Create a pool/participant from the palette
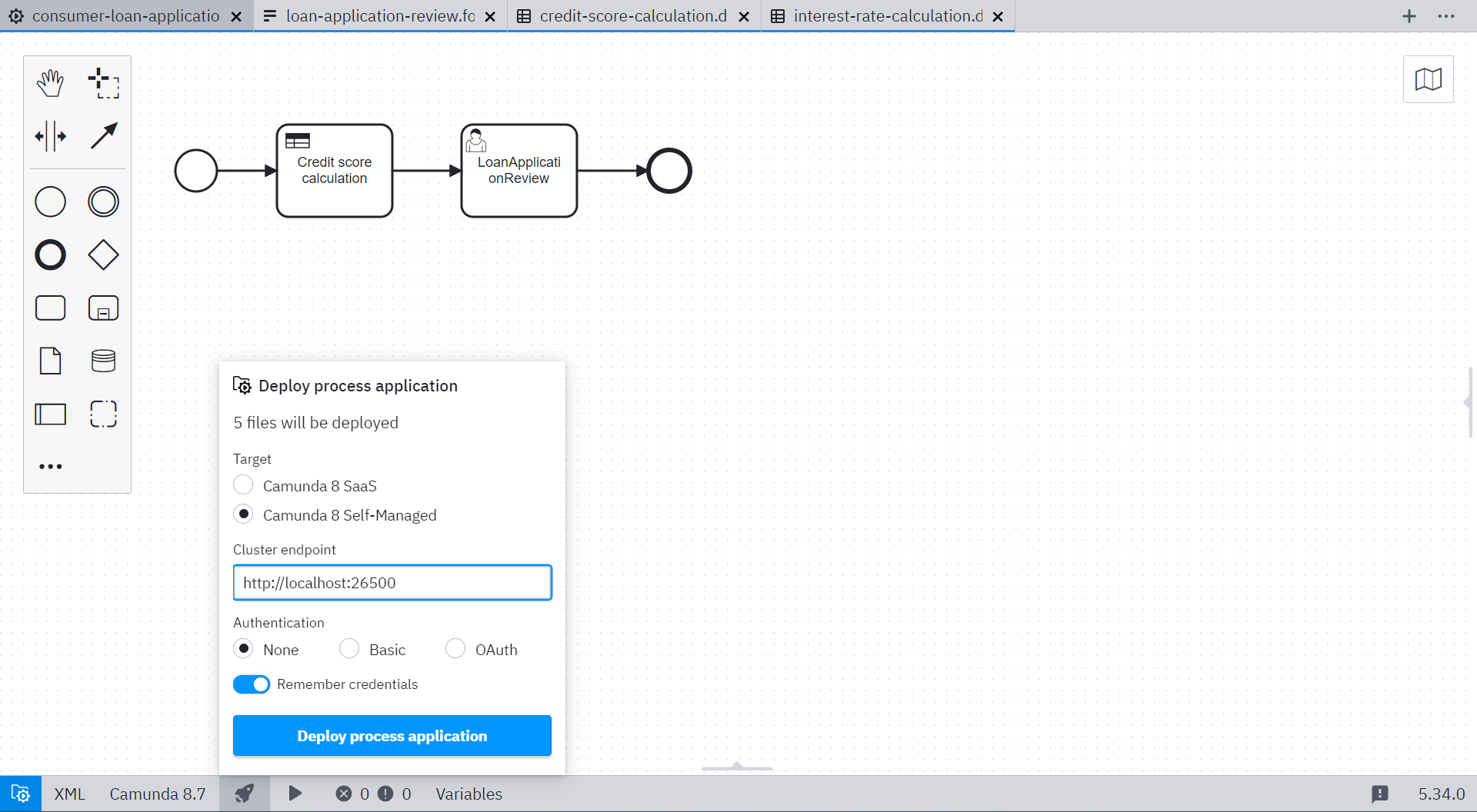 point(49,414)
